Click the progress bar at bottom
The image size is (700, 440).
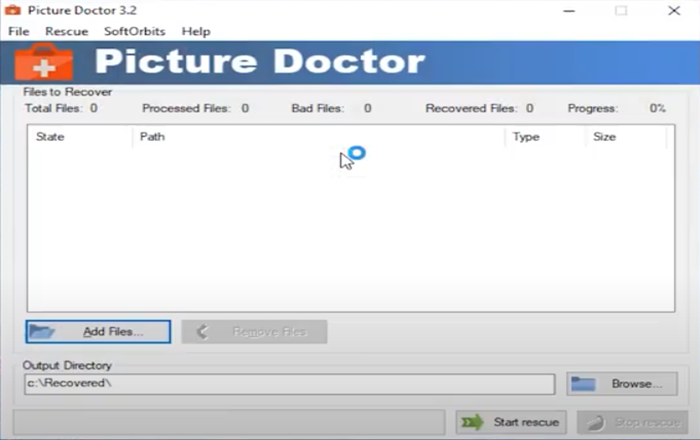(x=229, y=422)
